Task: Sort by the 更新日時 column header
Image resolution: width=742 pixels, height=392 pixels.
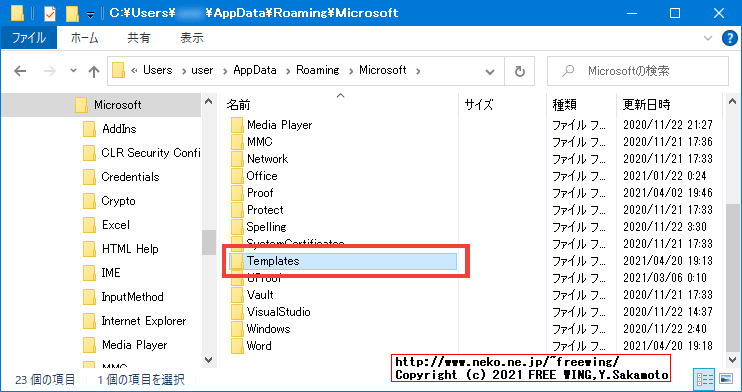Action: [x=646, y=105]
